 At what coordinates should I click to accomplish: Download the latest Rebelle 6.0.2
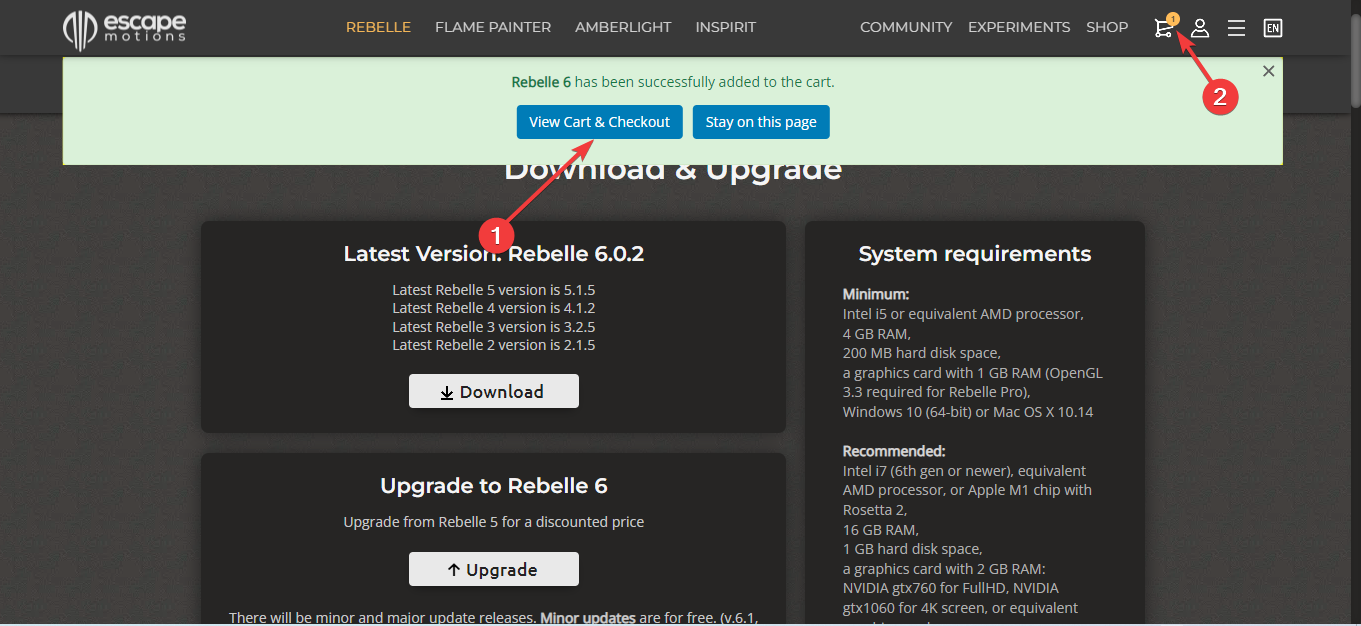point(494,391)
